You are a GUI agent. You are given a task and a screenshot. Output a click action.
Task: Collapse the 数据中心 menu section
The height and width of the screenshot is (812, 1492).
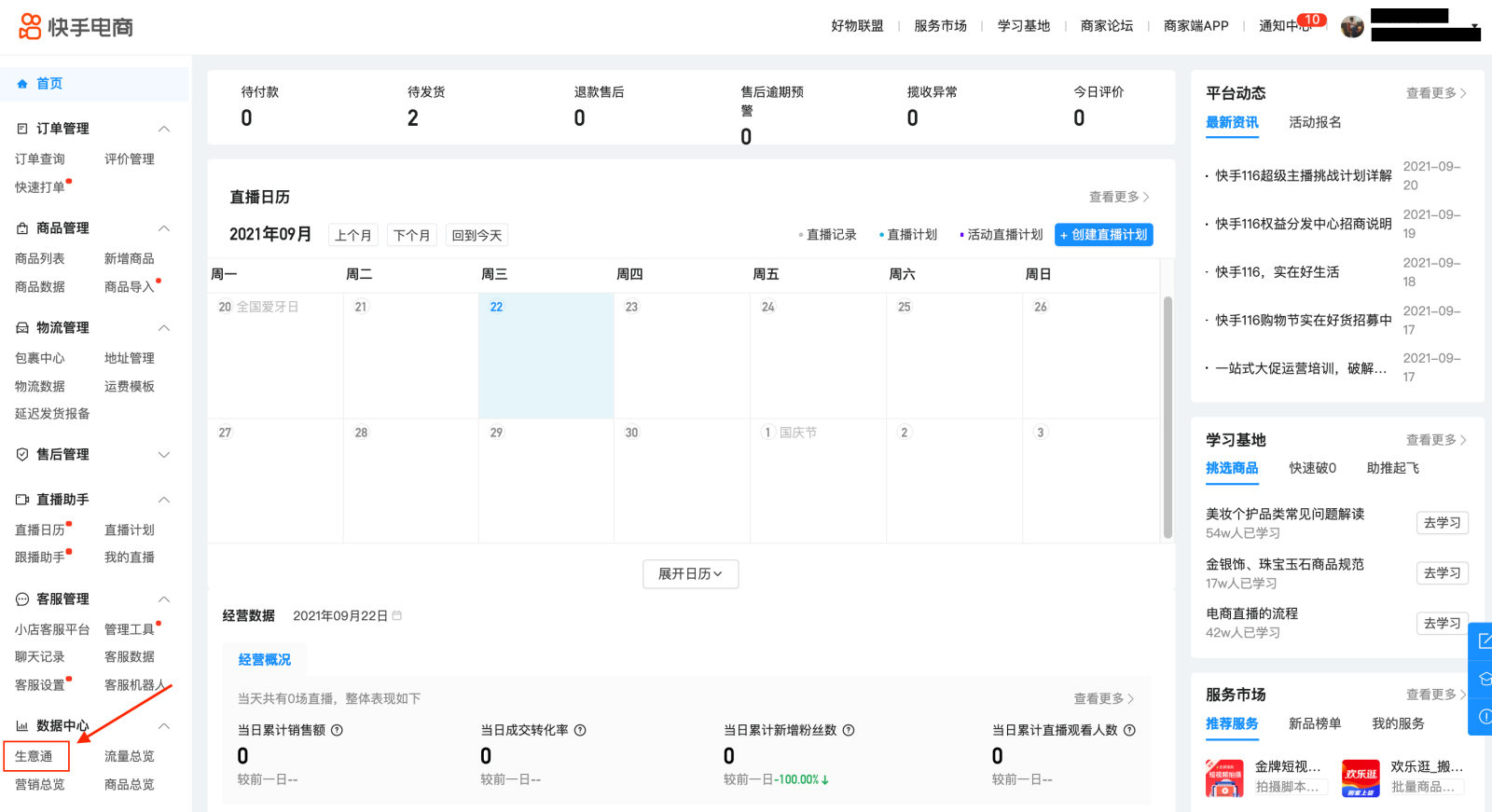(164, 726)
